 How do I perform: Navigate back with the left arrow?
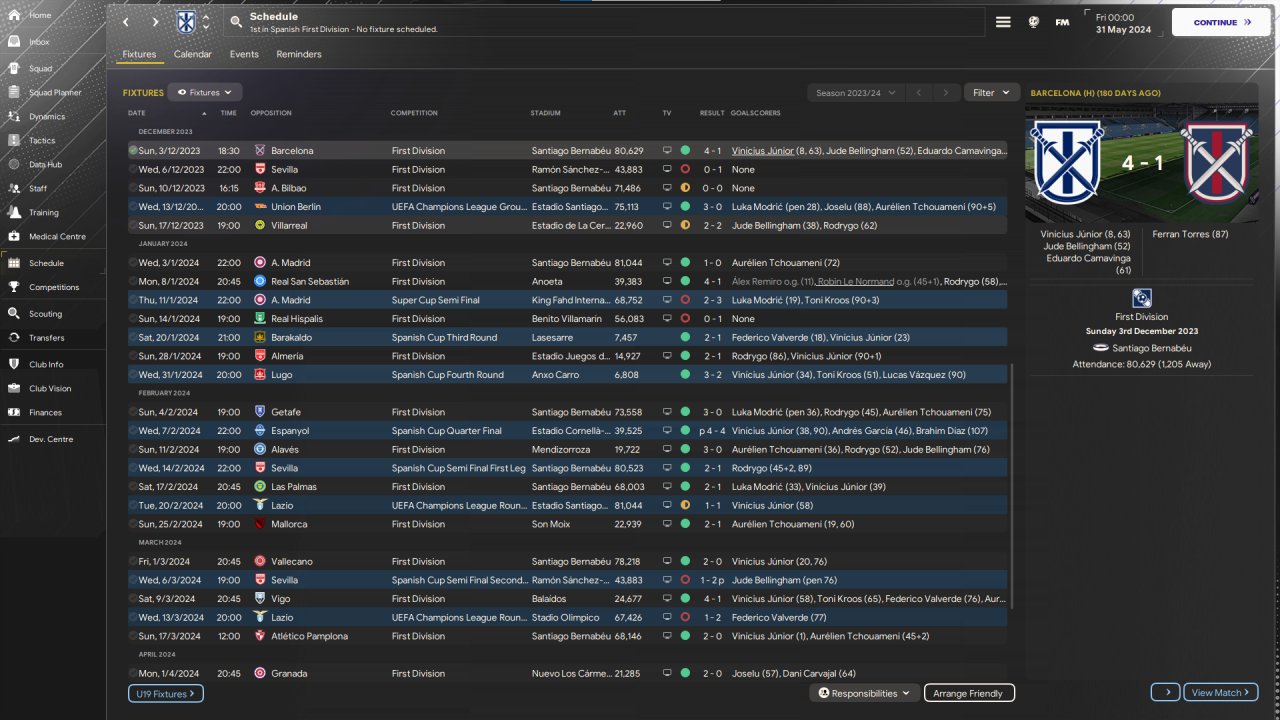click(125, 22)
